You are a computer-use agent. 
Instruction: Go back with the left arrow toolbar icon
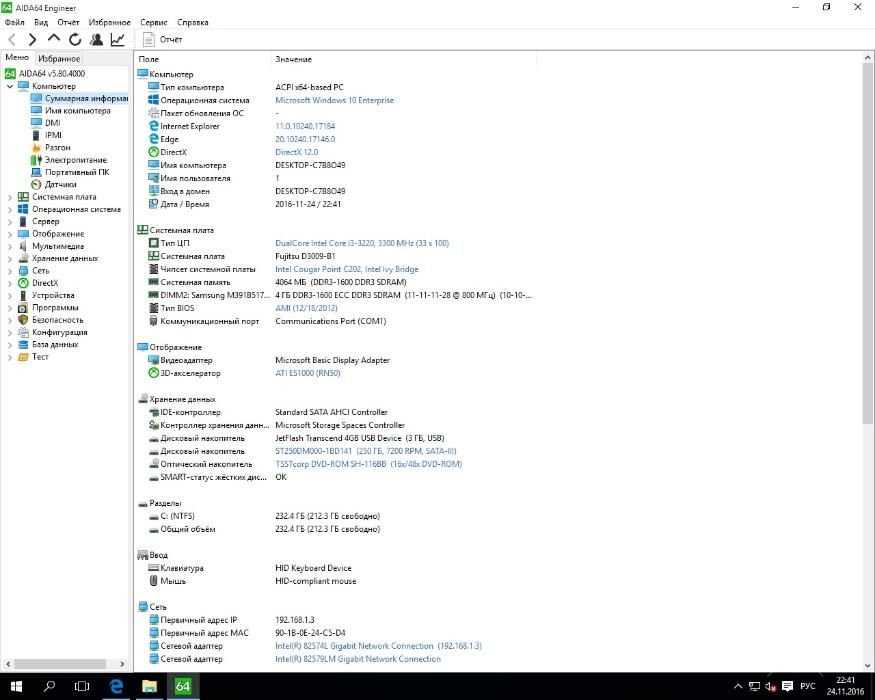tap(12, 40)
